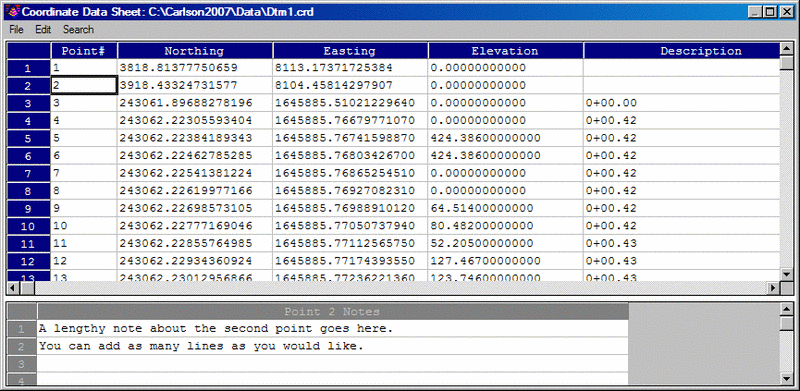Select the Northing column header
This screenshot has width=800, height=391.
click(x=194, y=51)
